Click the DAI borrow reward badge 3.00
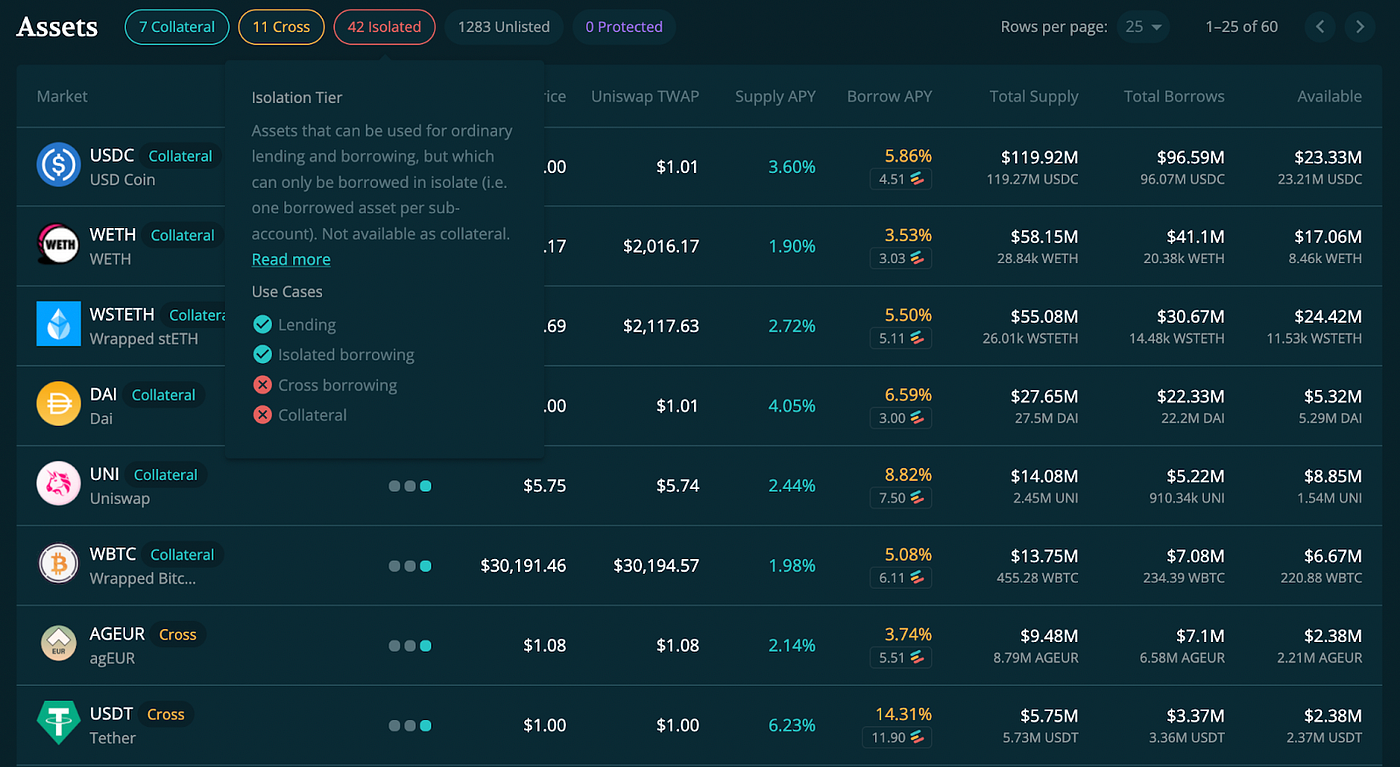 [900, 418]
